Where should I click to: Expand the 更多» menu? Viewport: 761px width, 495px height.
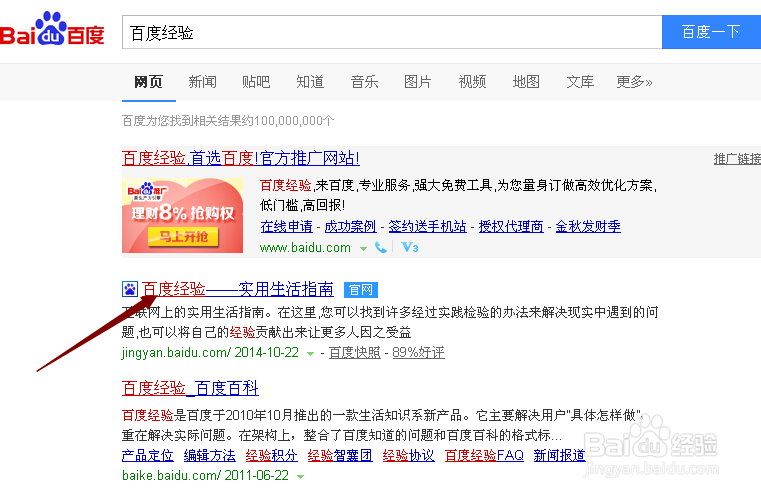tap(634, 82)
